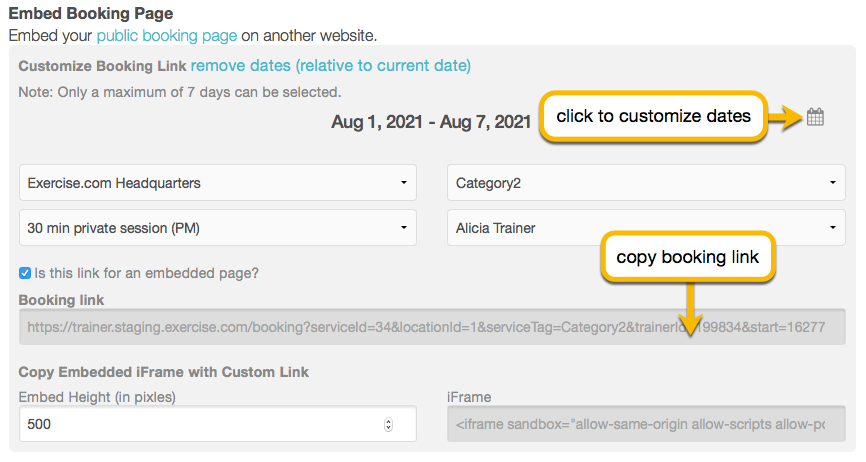The image size is (866, 462).
Task: Click the 'Embed Height (in pixels)' label
Action: [97, 397]
